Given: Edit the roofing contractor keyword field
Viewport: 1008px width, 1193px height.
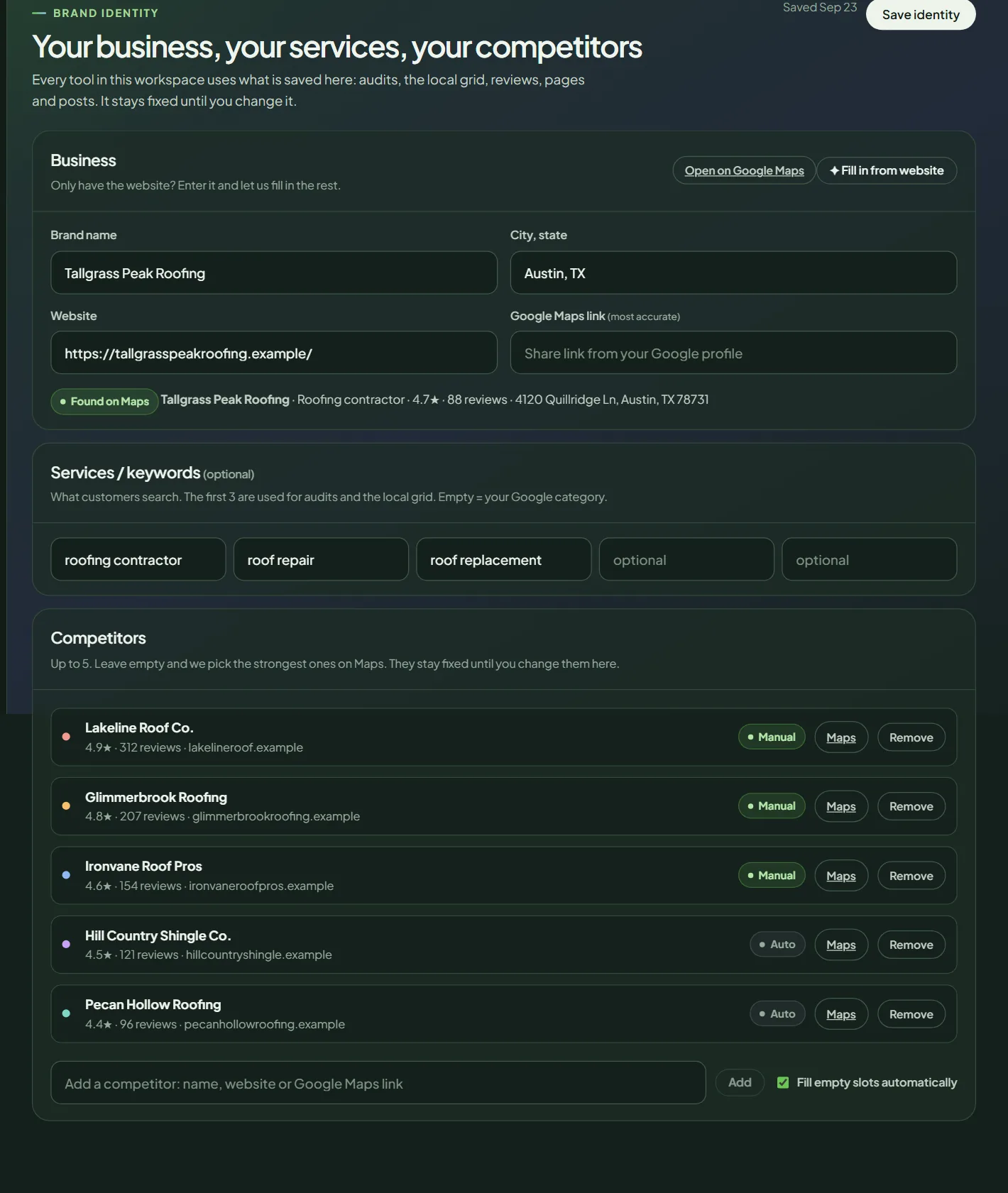Looking at the screenshot, I should click(x=138, y=559).
